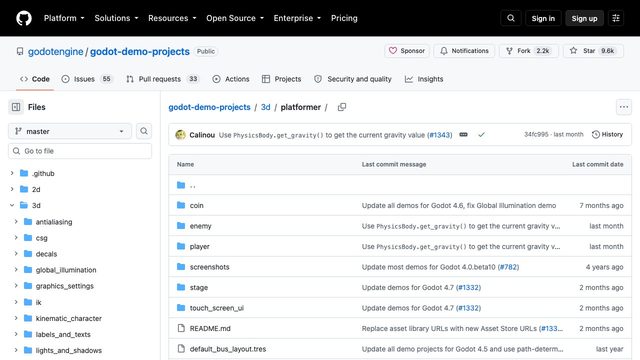Expand the antialiasing folder chevron
The image size is (640, 360).
[16, 221]
